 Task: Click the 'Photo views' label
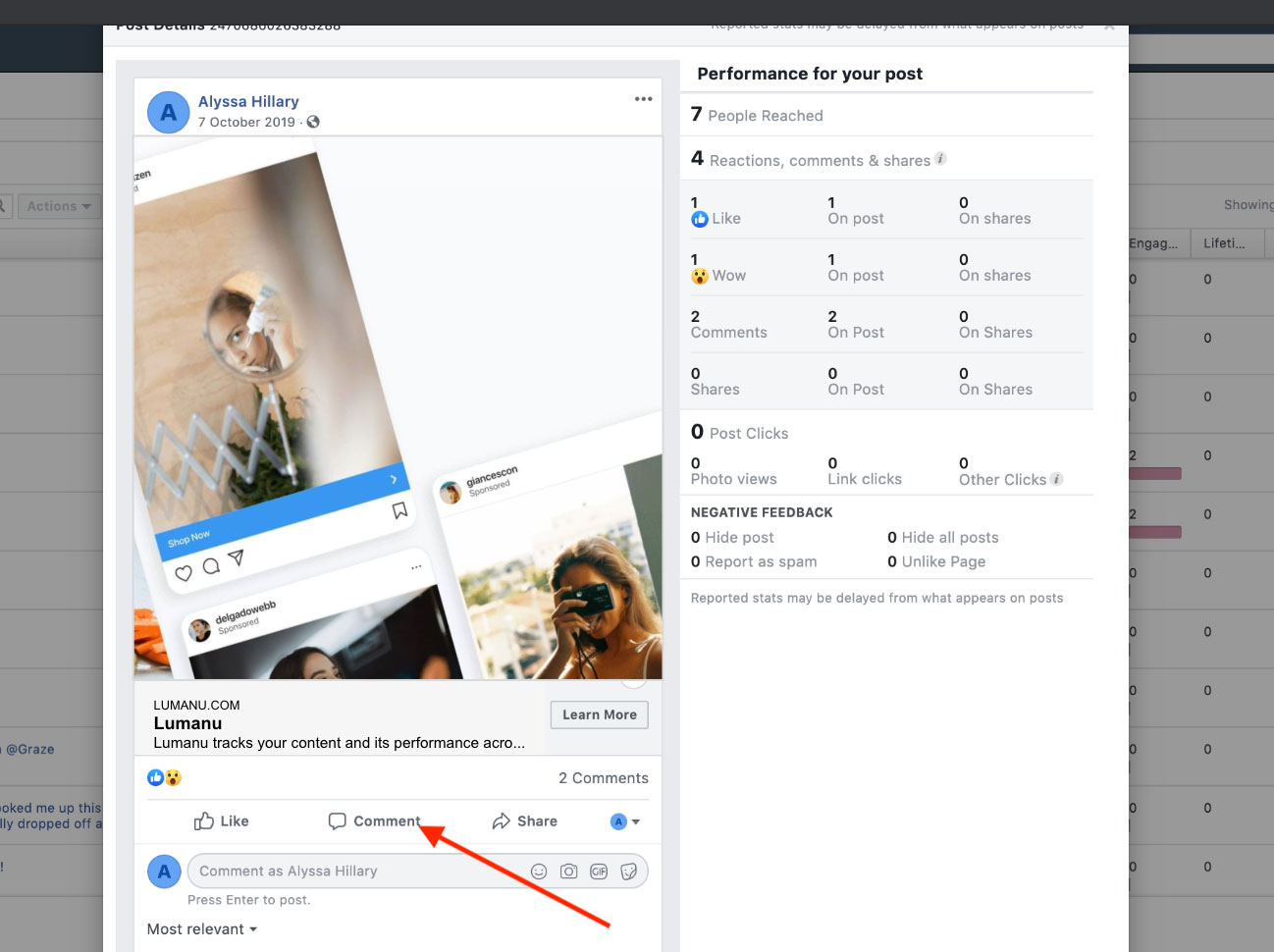[733, 479]
